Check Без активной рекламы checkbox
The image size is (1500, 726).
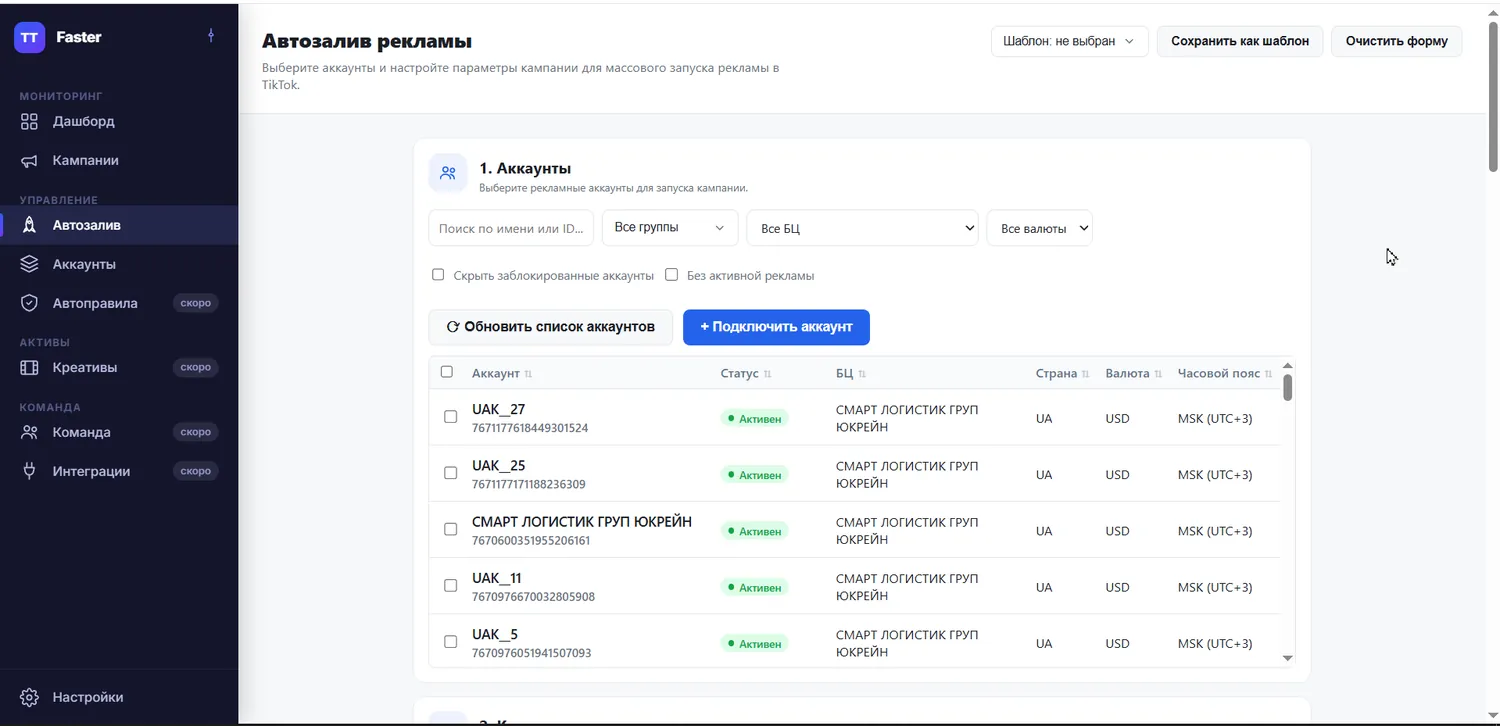click(672, 274)
